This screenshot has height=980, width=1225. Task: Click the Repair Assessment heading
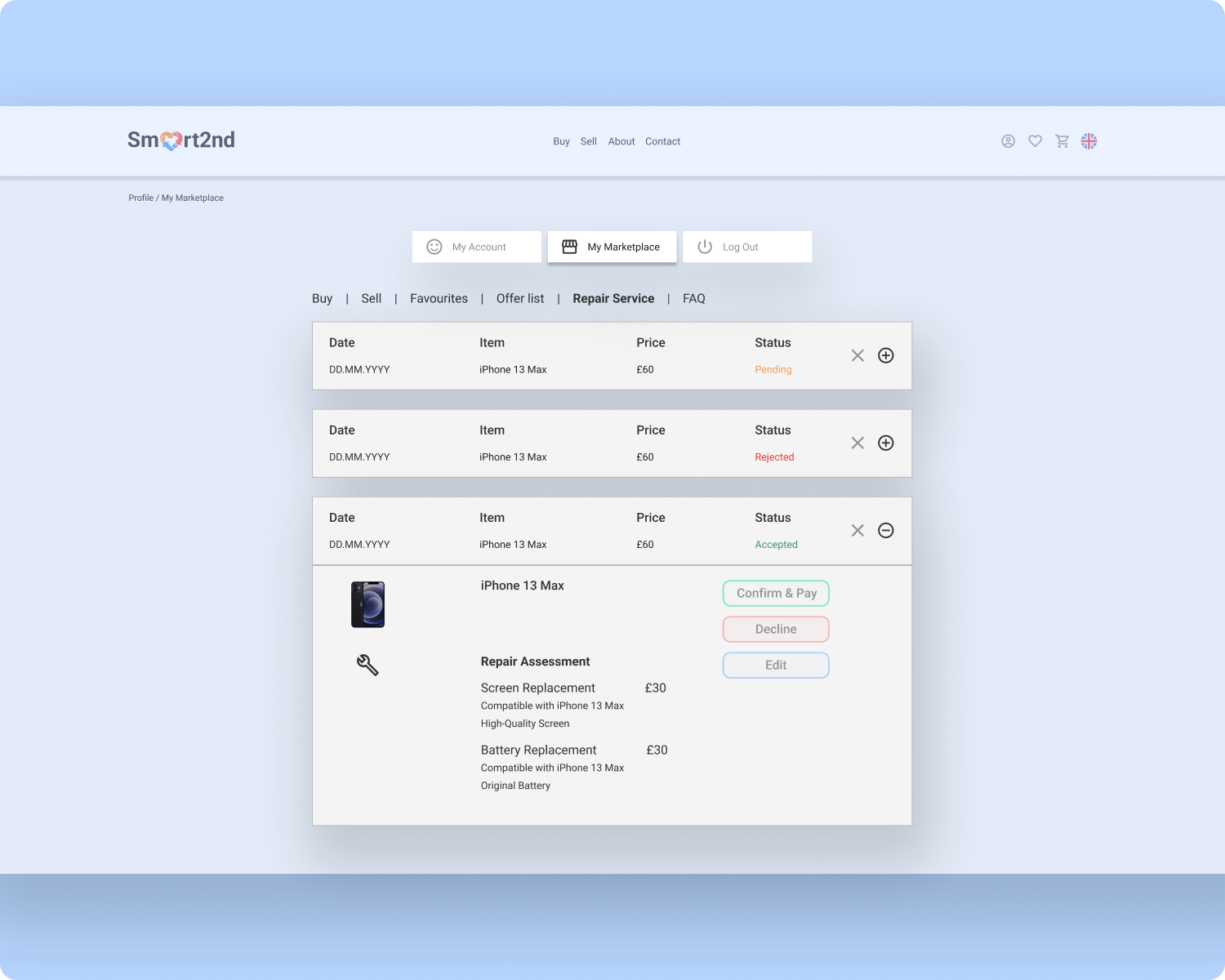536,661
